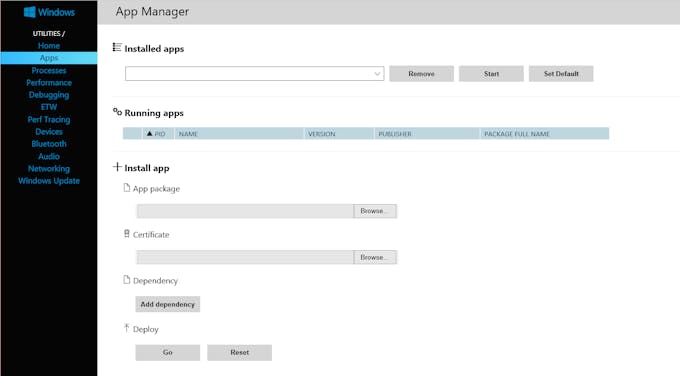This screenshot has height=376, width=680.
Task: Open the Audio page
Action: pos(49,156)
